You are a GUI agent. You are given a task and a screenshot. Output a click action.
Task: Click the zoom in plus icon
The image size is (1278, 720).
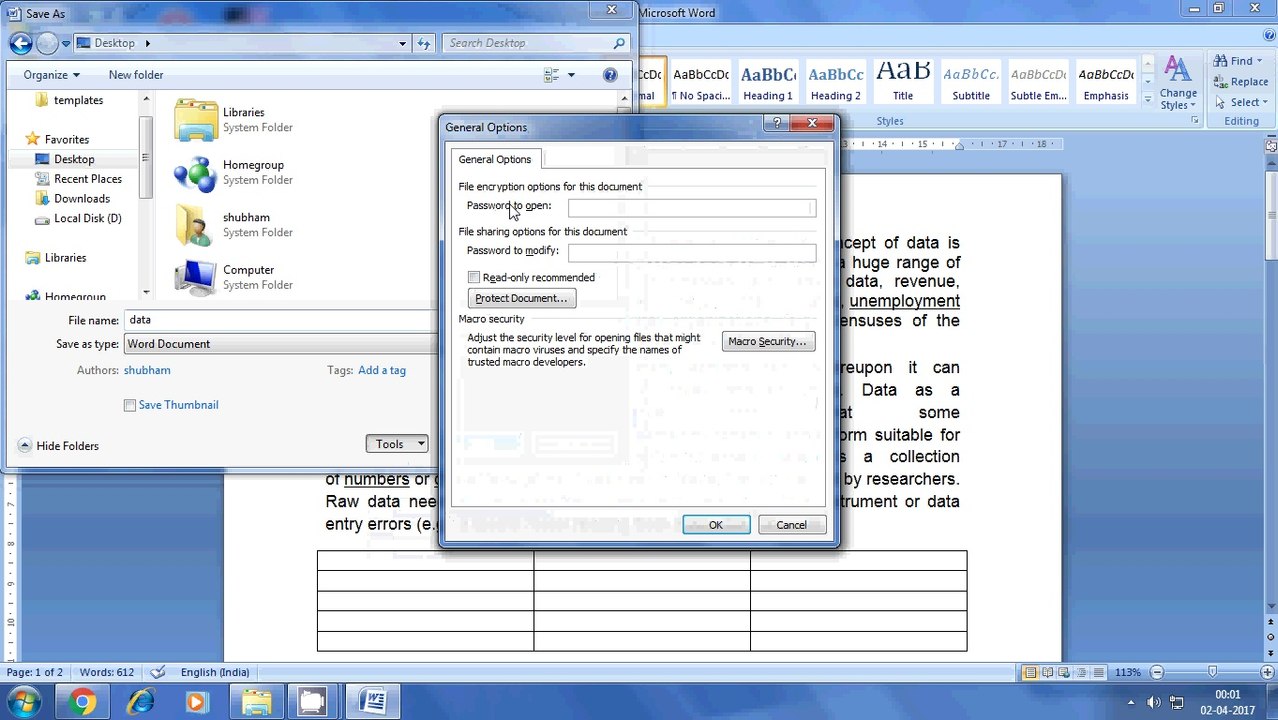coord(1268,672)
